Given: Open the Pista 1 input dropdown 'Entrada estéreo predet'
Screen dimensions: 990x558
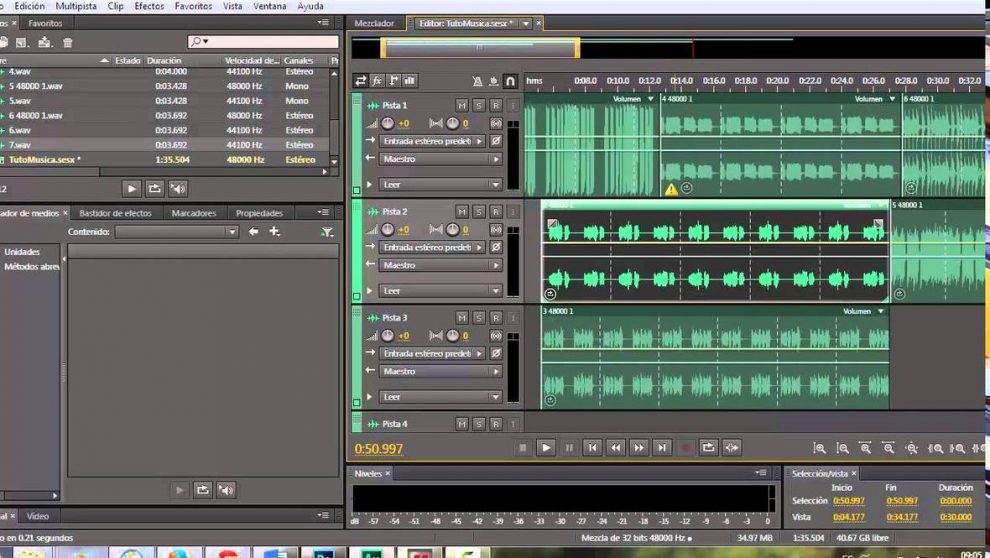Looking at the screenshot, I should click(x=432, y=141).
